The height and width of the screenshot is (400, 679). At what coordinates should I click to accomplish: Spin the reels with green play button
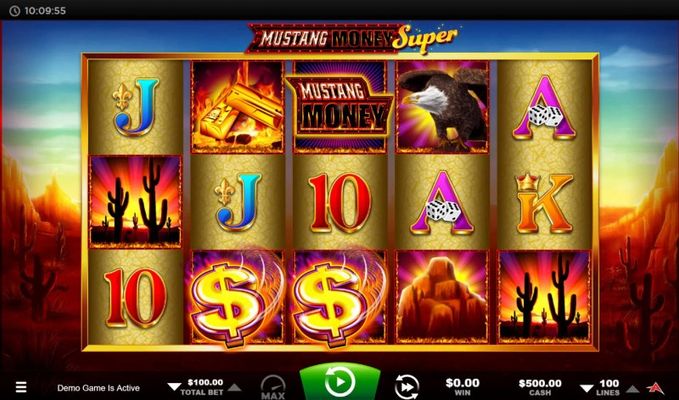340,382
